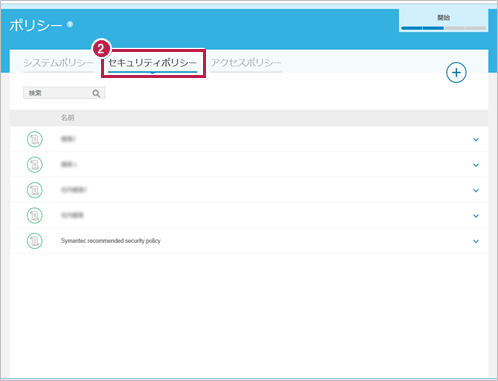
Task: Click the policy icon in the first row
Action: pos(35,139)
